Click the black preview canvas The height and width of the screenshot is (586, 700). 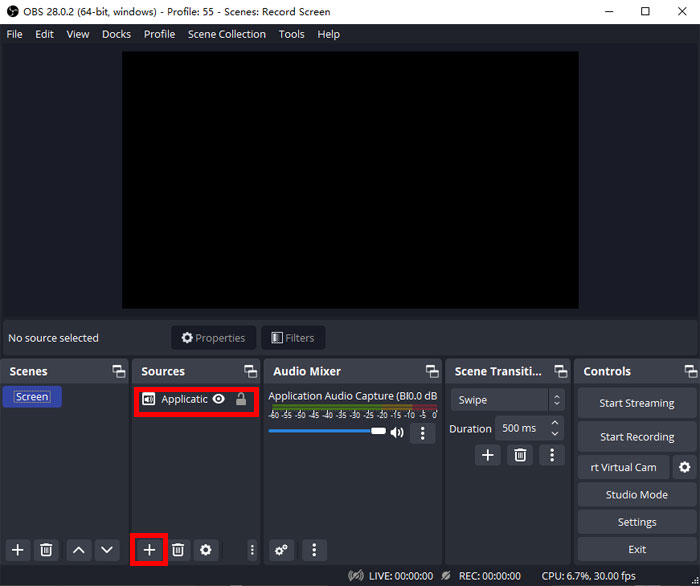tap(350, 180)
